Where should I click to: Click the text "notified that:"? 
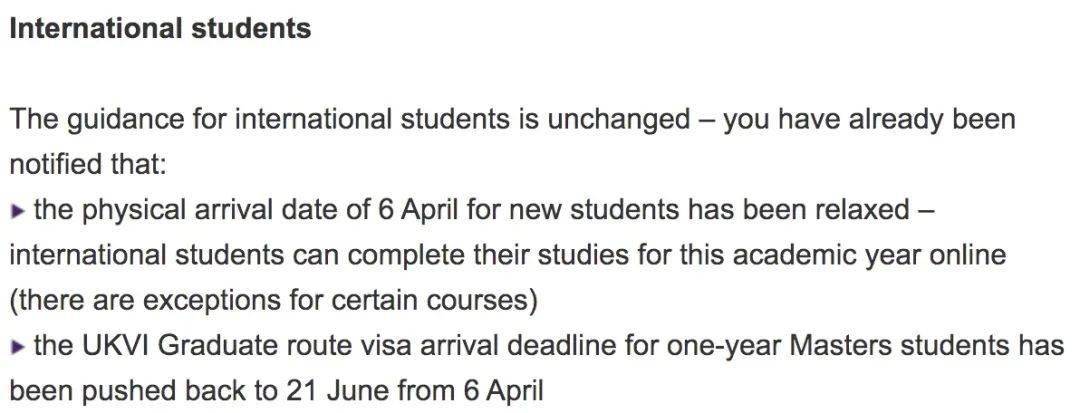[x=88, y=165]
